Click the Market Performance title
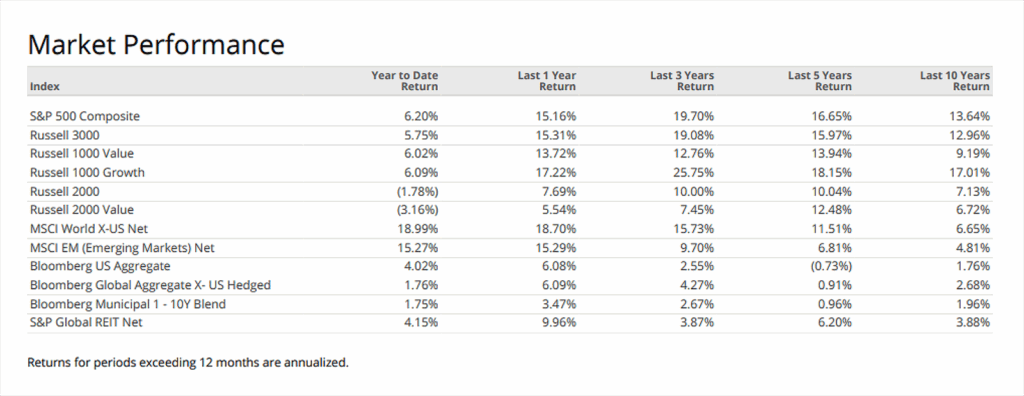1024x396 pixels. [156, 44]
